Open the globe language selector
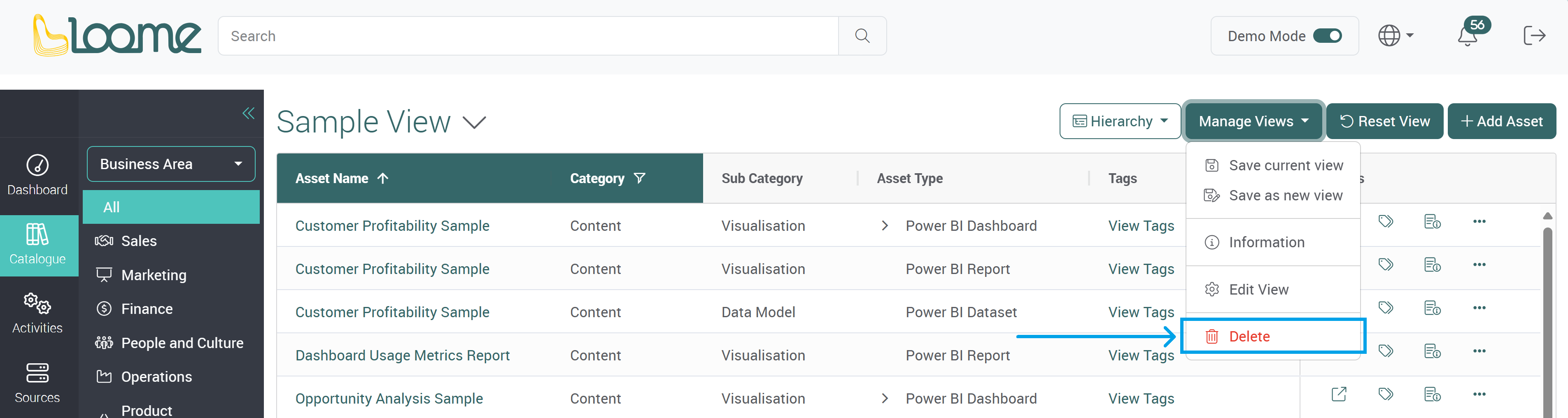 [x=1395, y=36]
